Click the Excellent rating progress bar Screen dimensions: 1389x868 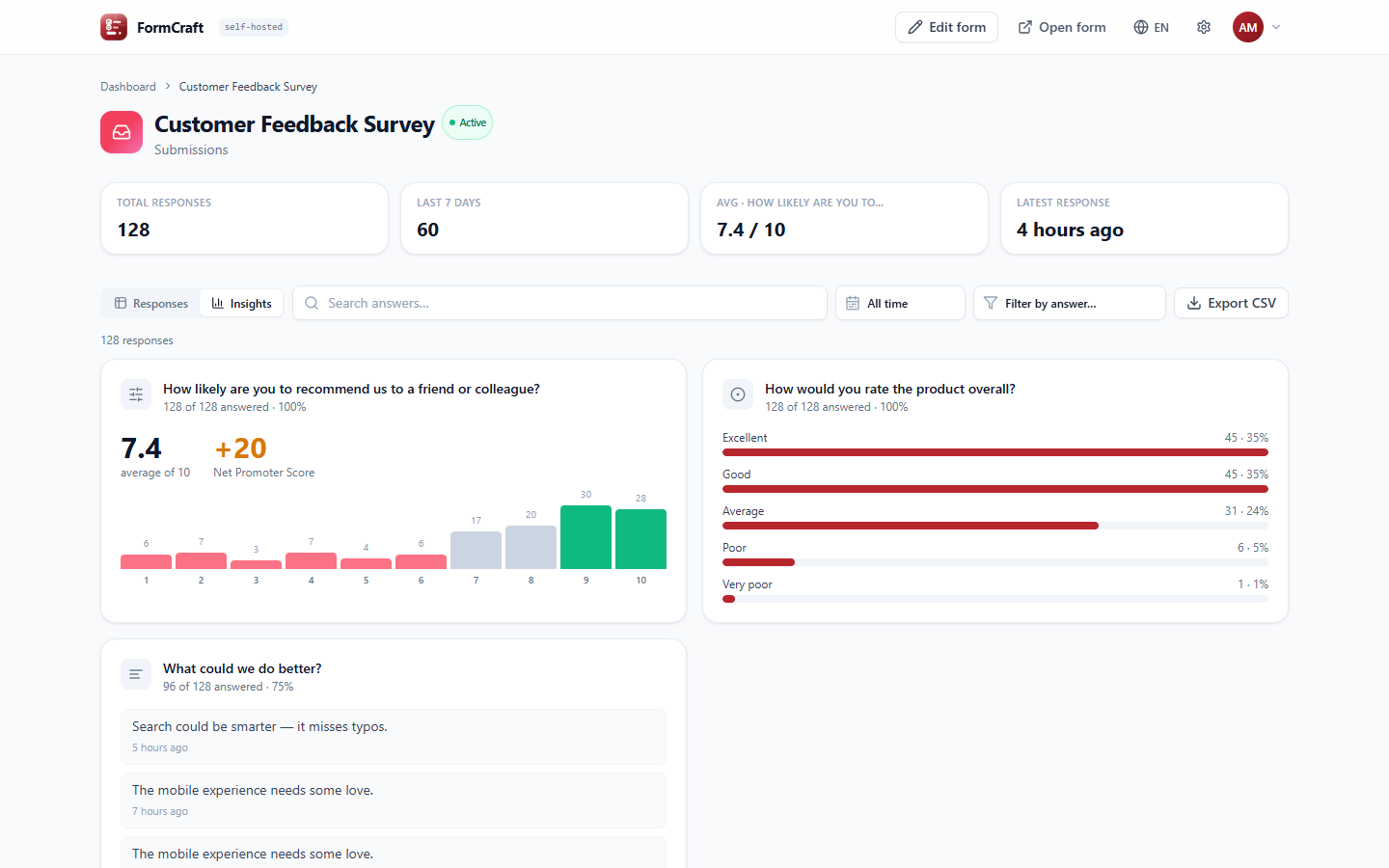point(995,452)
